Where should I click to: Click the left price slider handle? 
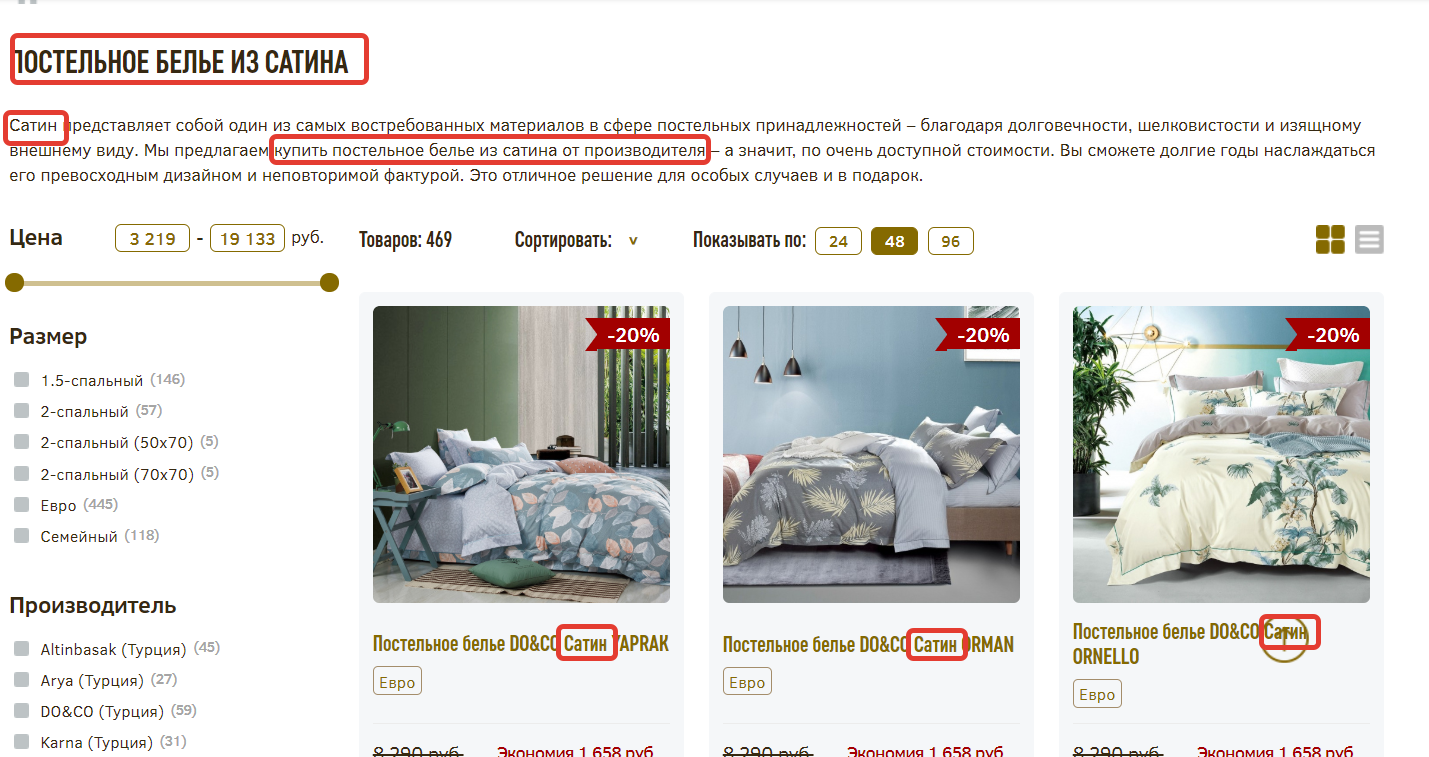[14, 283]
